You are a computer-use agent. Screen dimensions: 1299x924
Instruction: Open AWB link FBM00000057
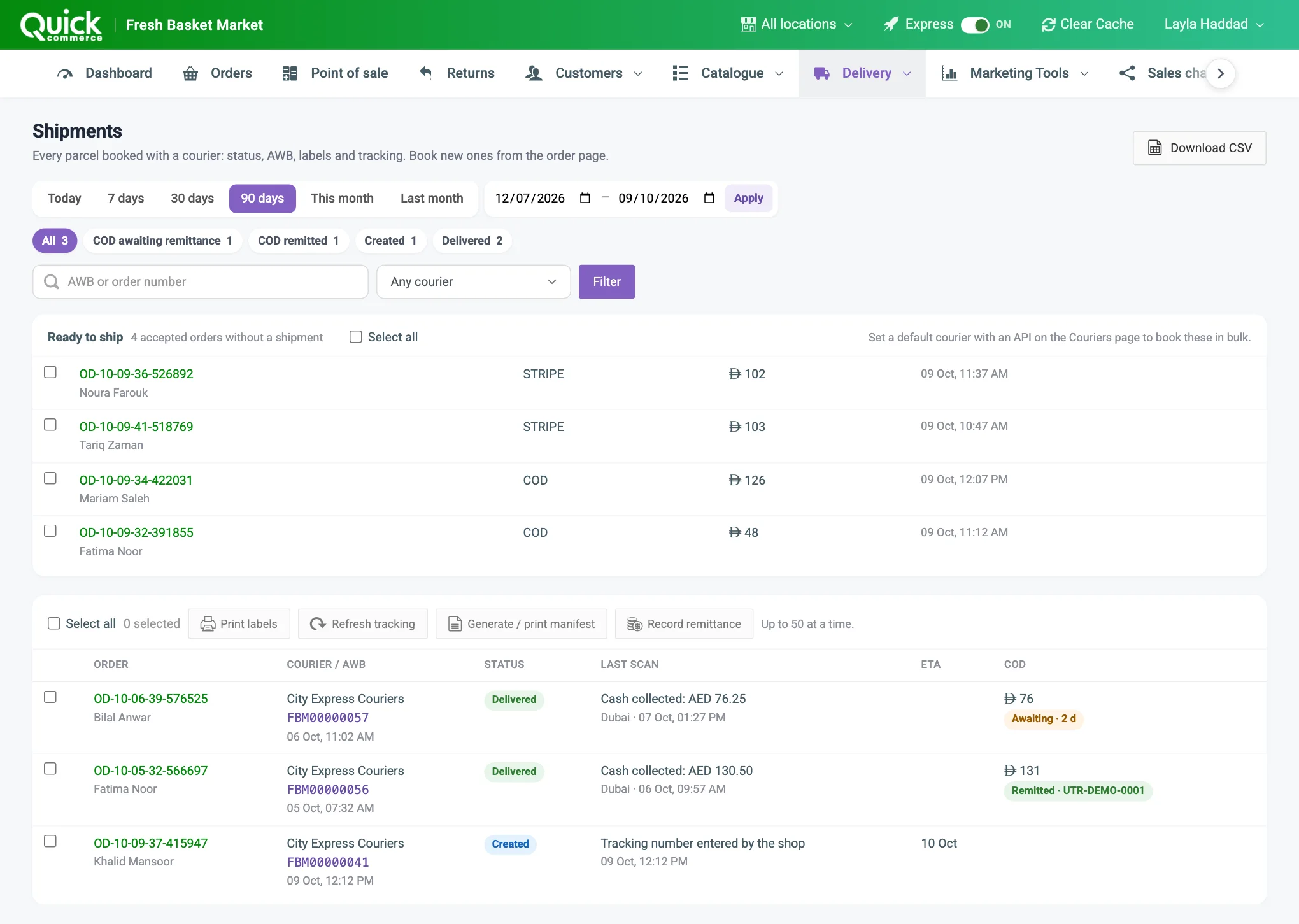pos(328,718)
